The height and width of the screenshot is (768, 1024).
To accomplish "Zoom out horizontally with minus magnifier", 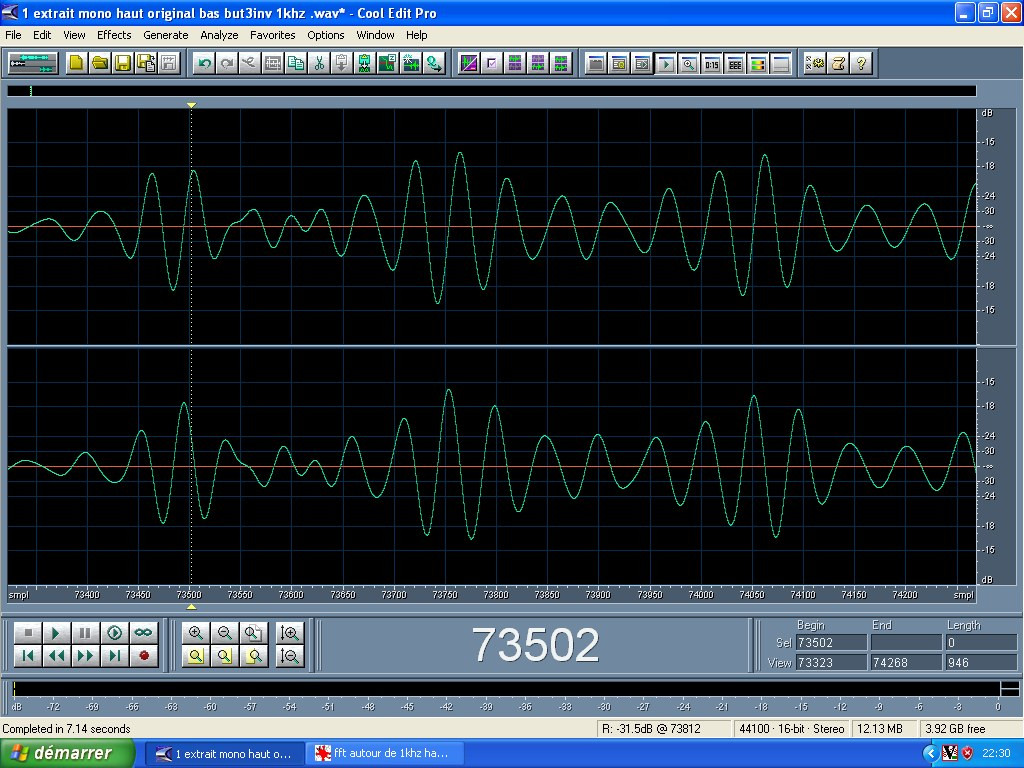I will point(225,633).
